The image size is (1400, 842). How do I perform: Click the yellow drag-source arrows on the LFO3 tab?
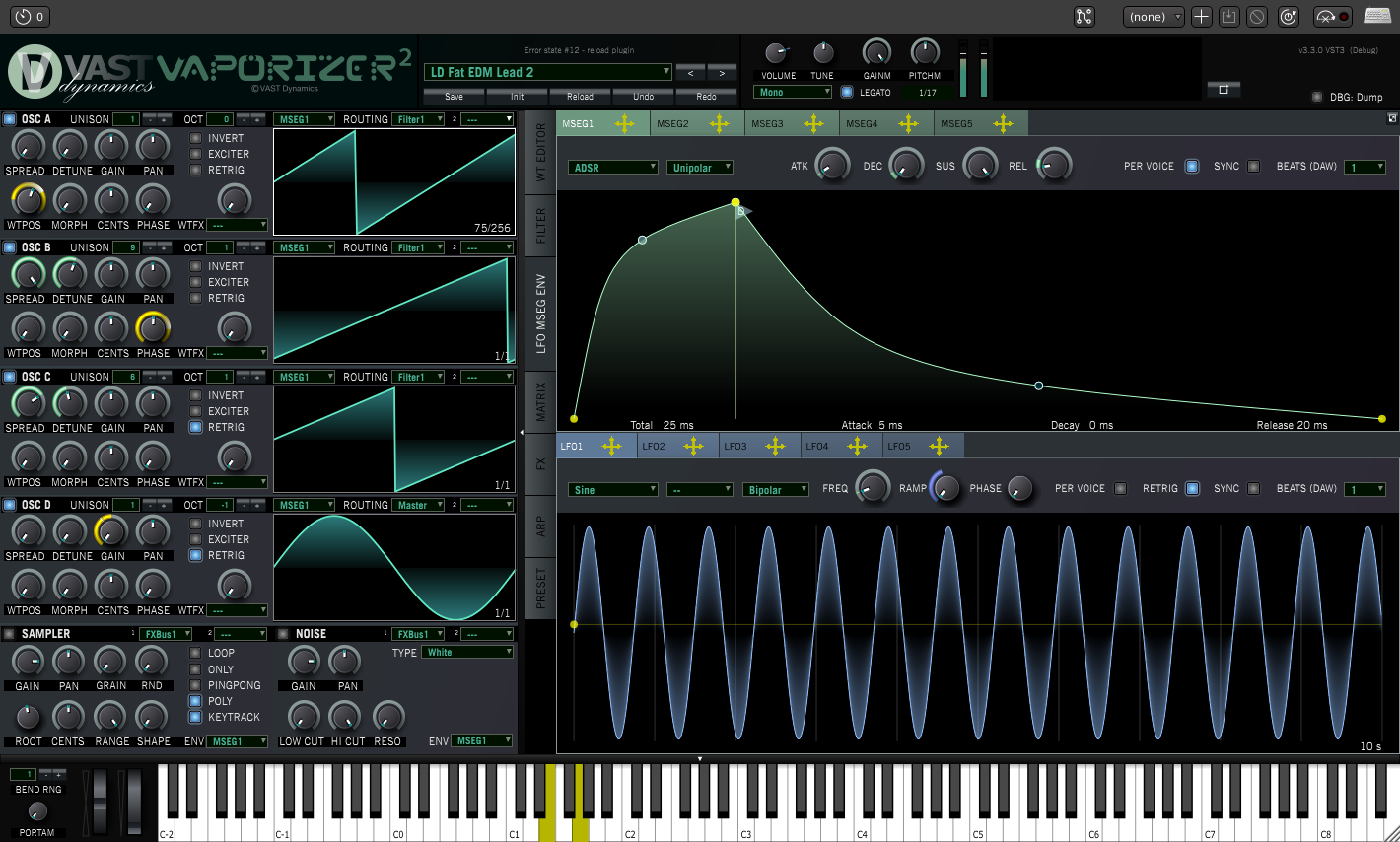click(x=776, y=447)
